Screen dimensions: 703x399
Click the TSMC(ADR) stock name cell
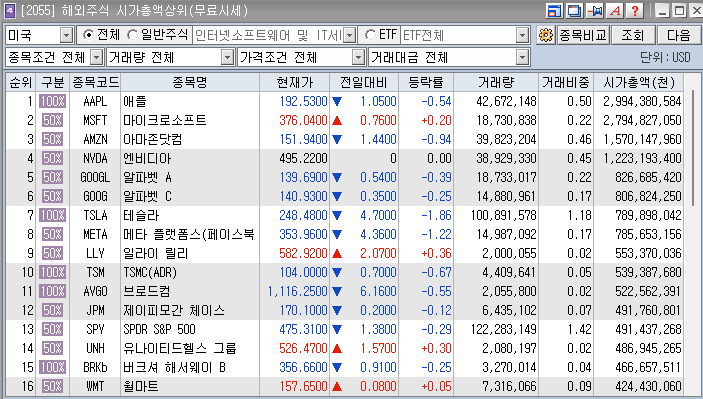(190, 272)
